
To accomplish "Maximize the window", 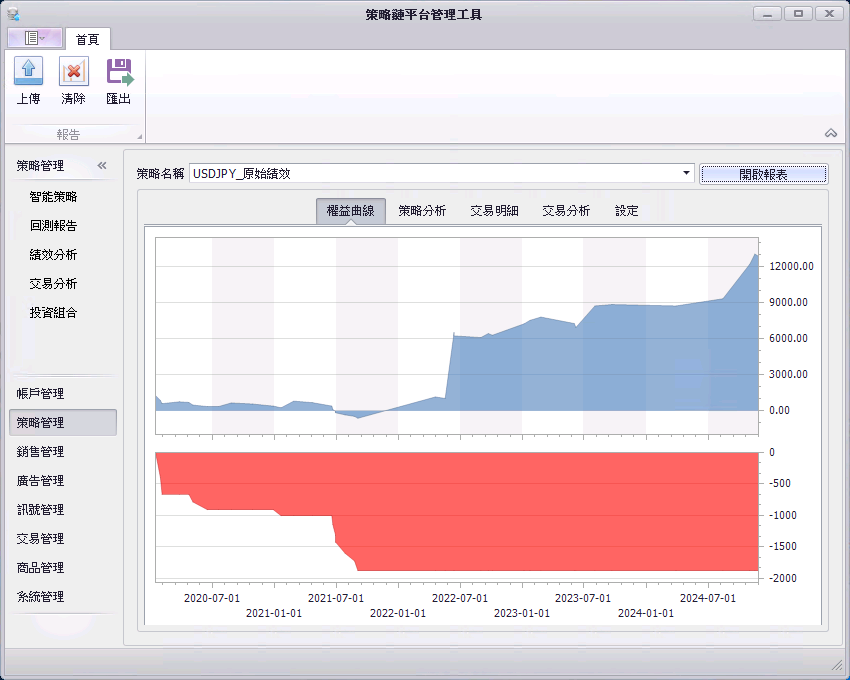I will coord(798,14).
